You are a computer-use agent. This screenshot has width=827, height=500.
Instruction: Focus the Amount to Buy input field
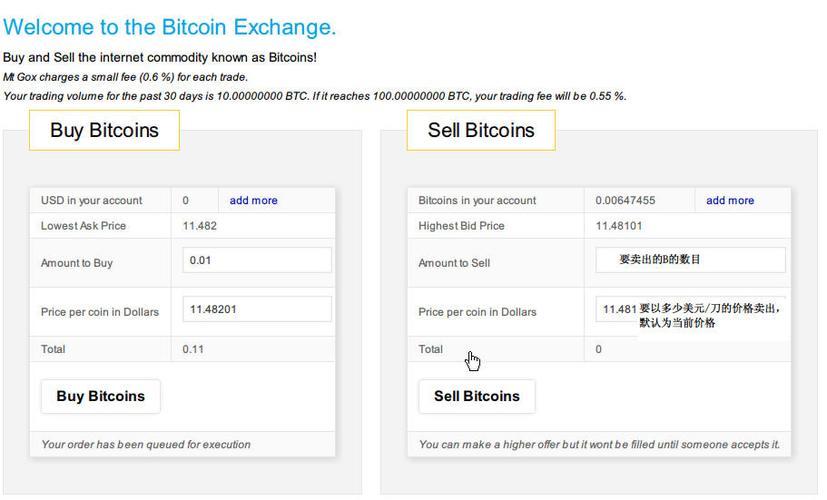tap(257, 261)
